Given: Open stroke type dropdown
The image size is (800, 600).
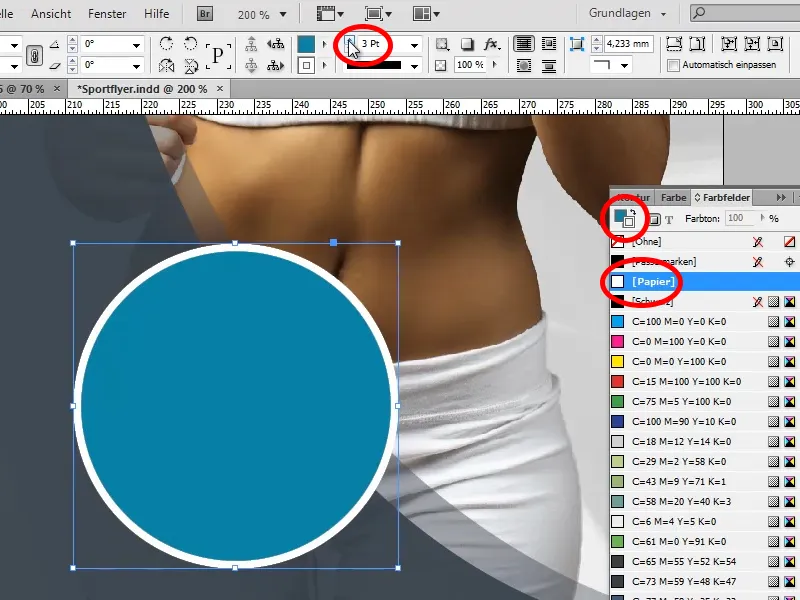Looking at the screenshot, I should pyautogui.click(x=414, y=66).
